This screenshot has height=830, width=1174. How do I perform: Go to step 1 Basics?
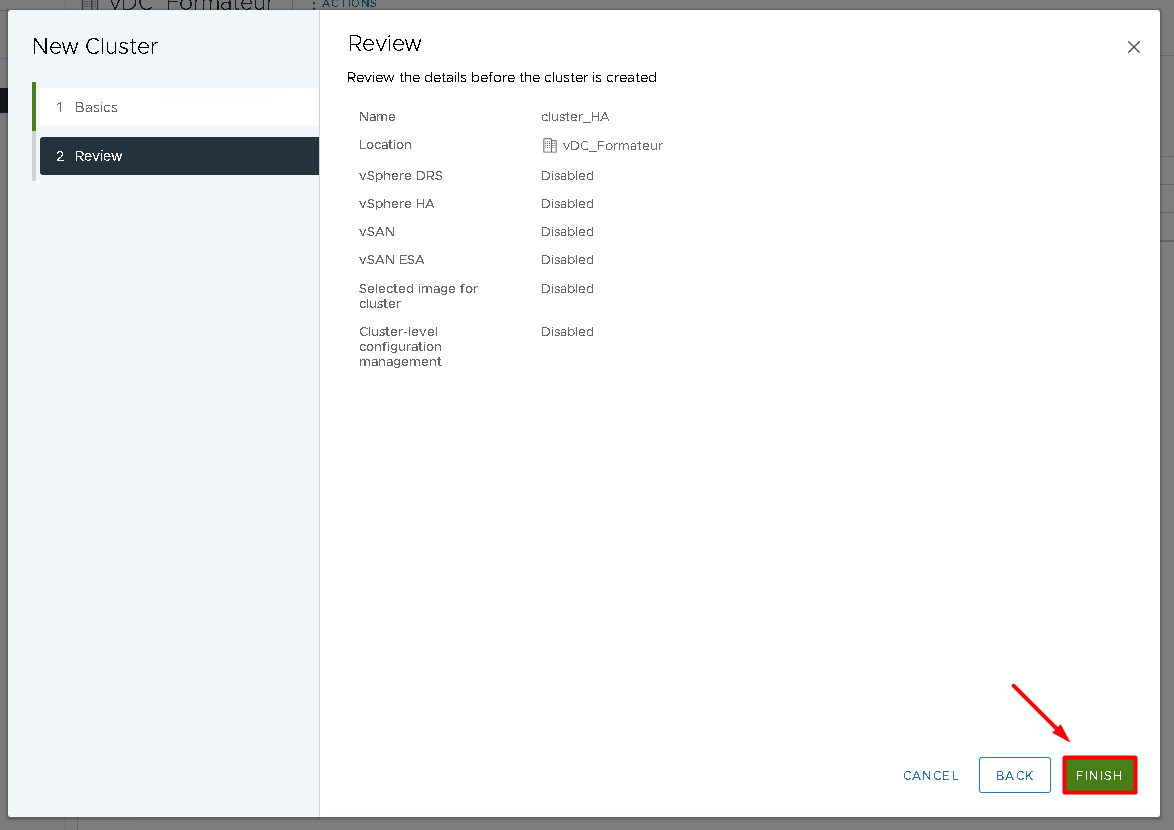[180, 107]
